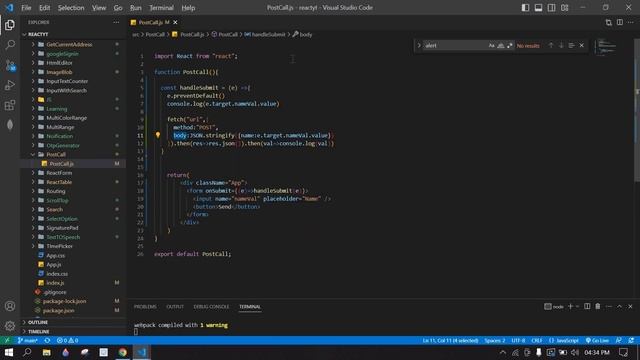This screenshot has height=360, width=640.
Task: Kill terminal with trash icon
Action: [598, 306]
